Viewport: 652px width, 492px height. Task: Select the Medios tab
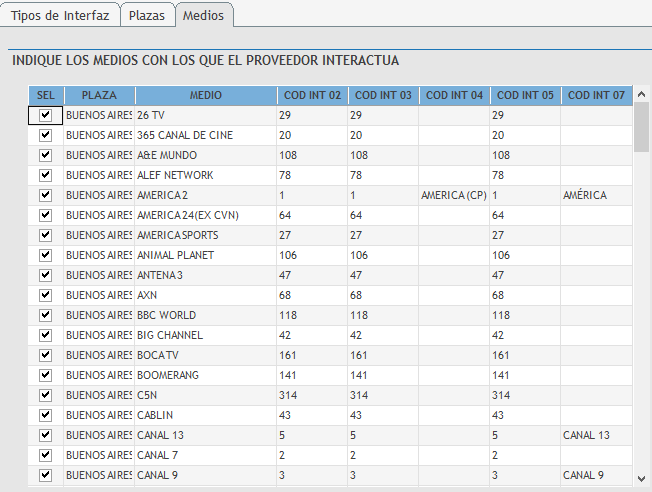(203, 16)
